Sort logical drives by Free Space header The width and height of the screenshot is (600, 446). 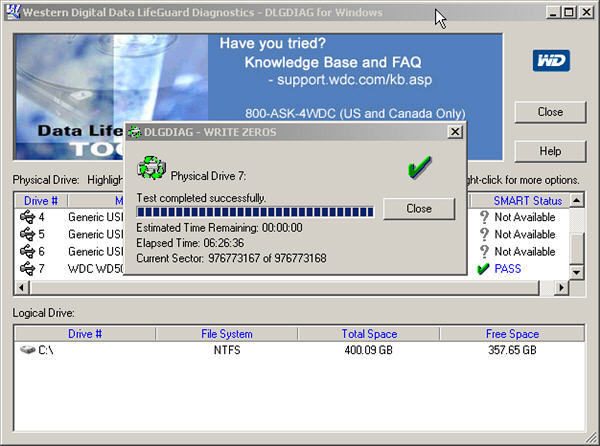click(x=512, y=334)
